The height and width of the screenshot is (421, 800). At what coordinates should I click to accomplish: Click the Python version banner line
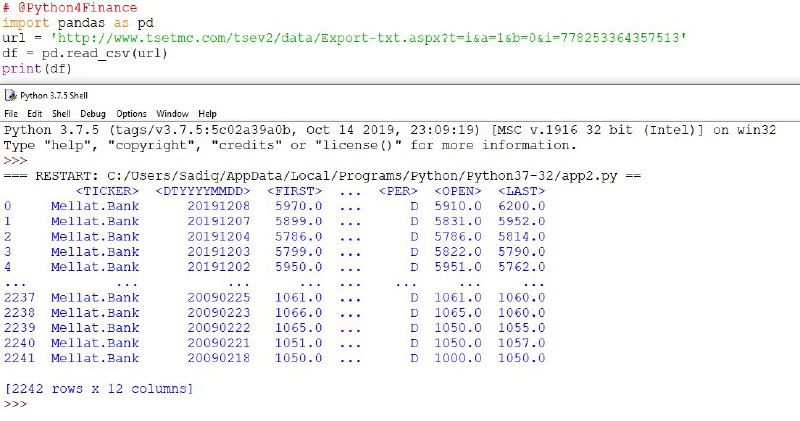[x=390, y=130]
